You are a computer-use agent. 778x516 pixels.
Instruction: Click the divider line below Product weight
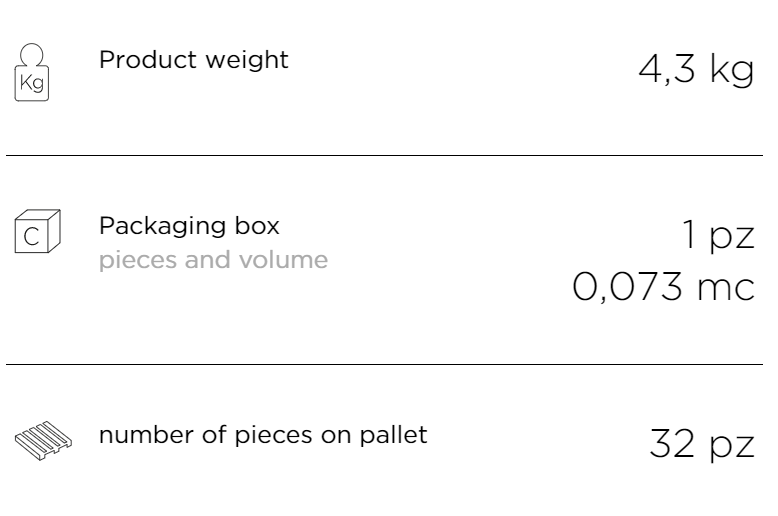[x=385, y=155]
